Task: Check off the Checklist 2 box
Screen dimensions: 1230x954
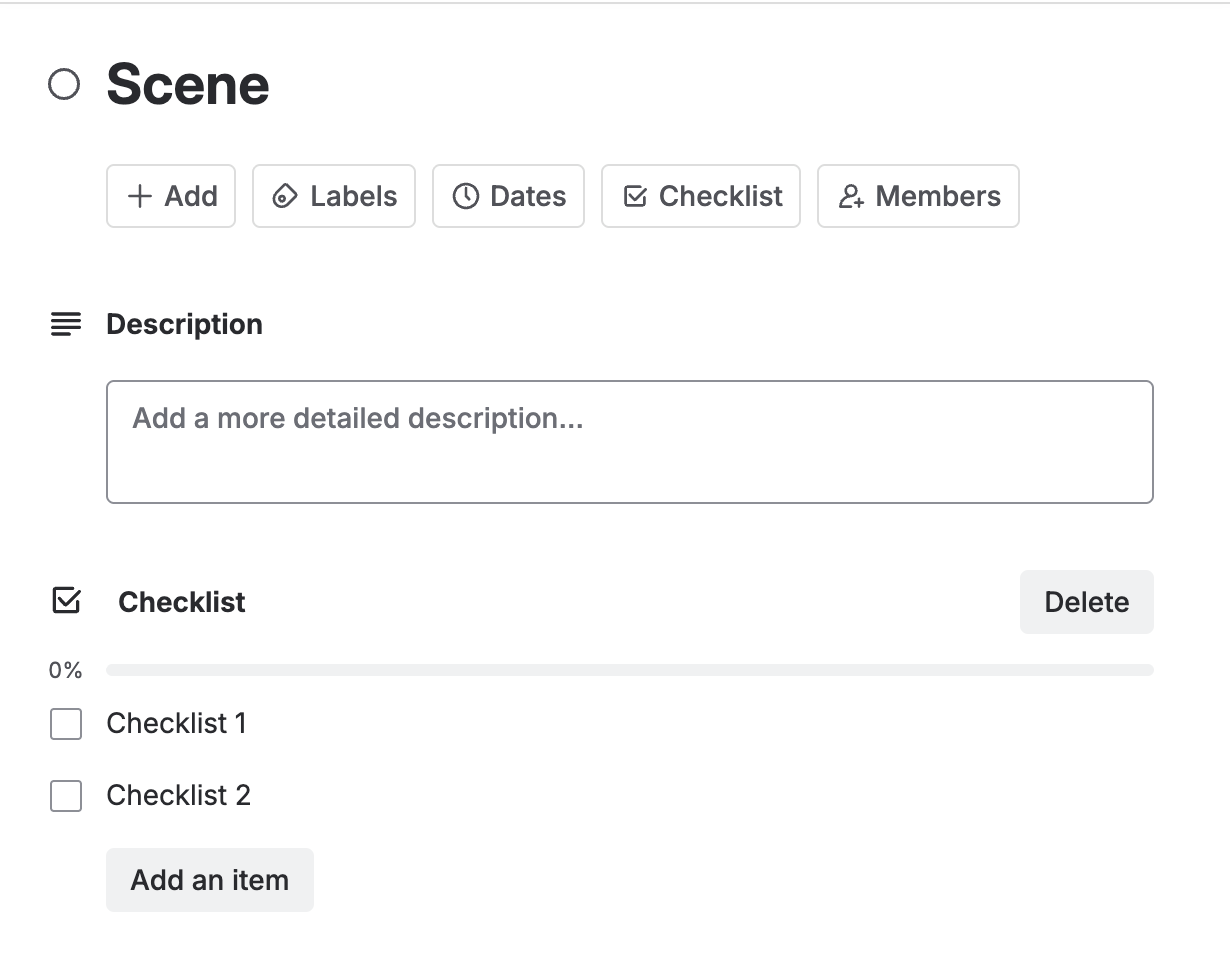Action: coord(66,796)
